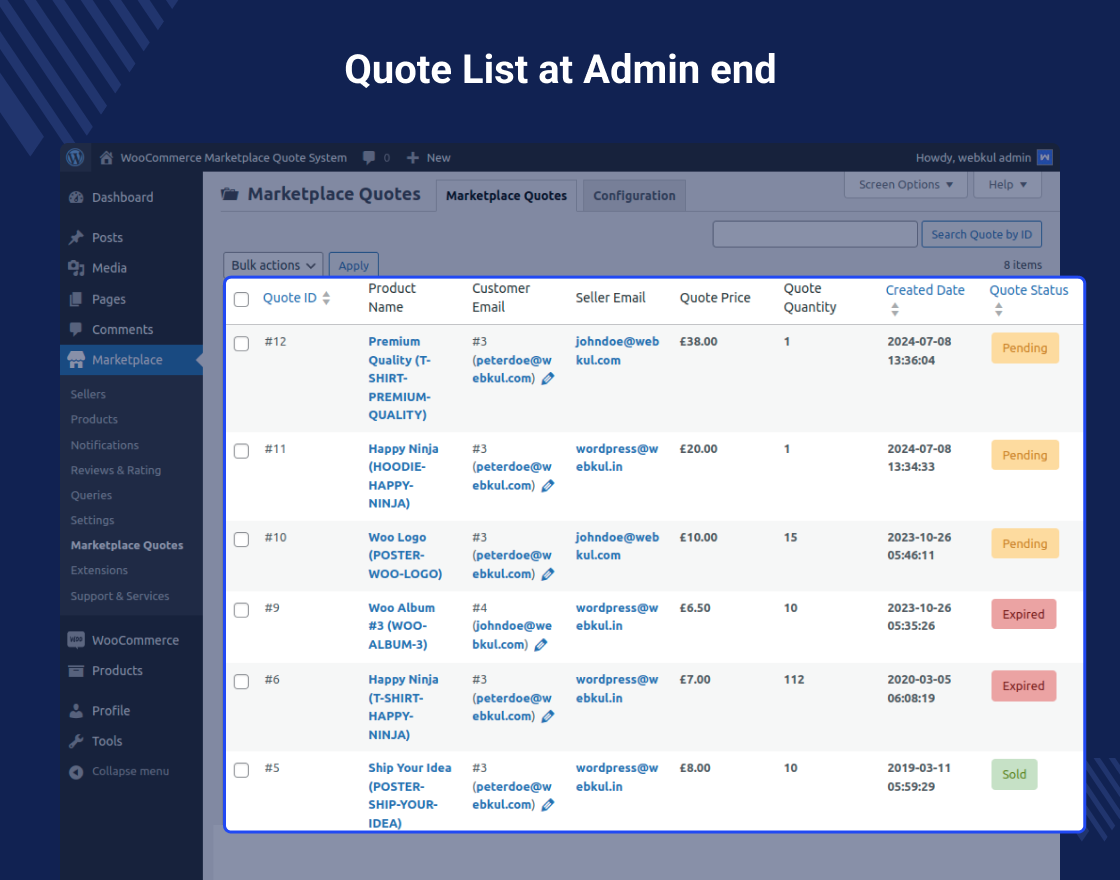The image size is (1120, 880).
Task: Click Sold status badge for quote #5
Action: point(1014,774)
